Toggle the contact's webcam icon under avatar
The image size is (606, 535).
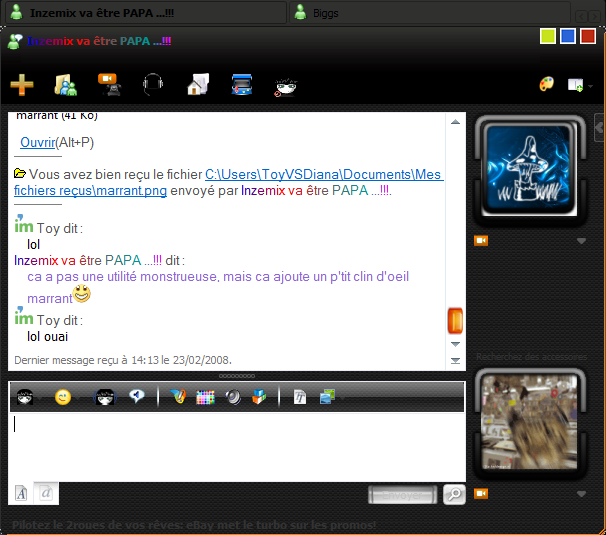(481, 241)
